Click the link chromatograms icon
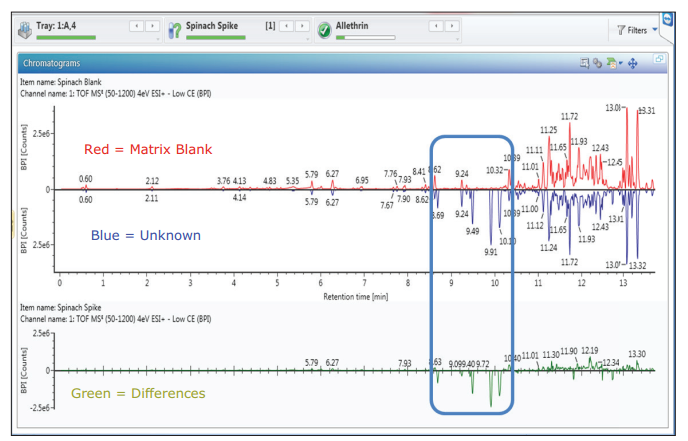688x441 pixels. tap(597, 64)
